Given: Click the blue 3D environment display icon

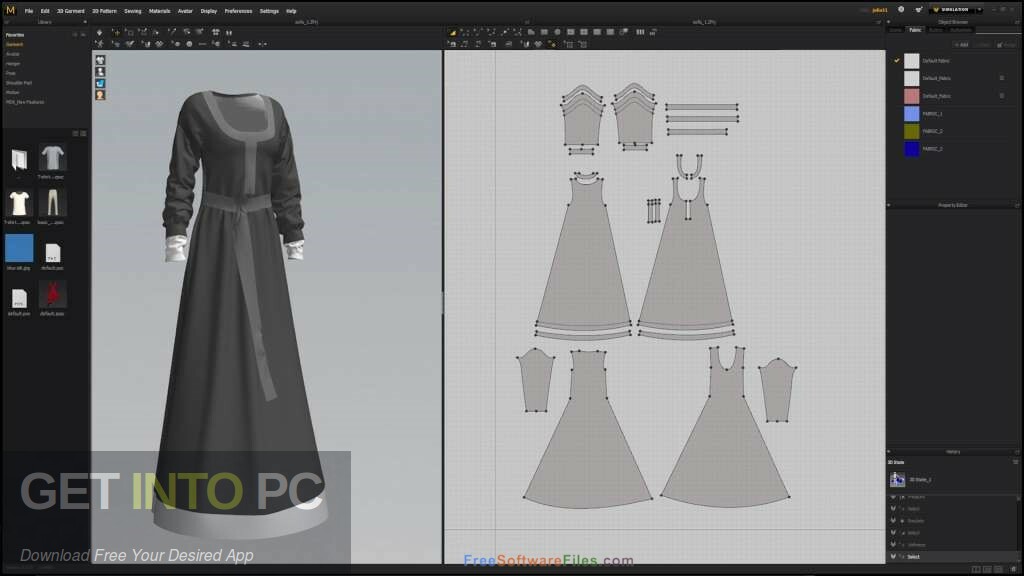Looking at the screenshot, I should tap(100, 84).
